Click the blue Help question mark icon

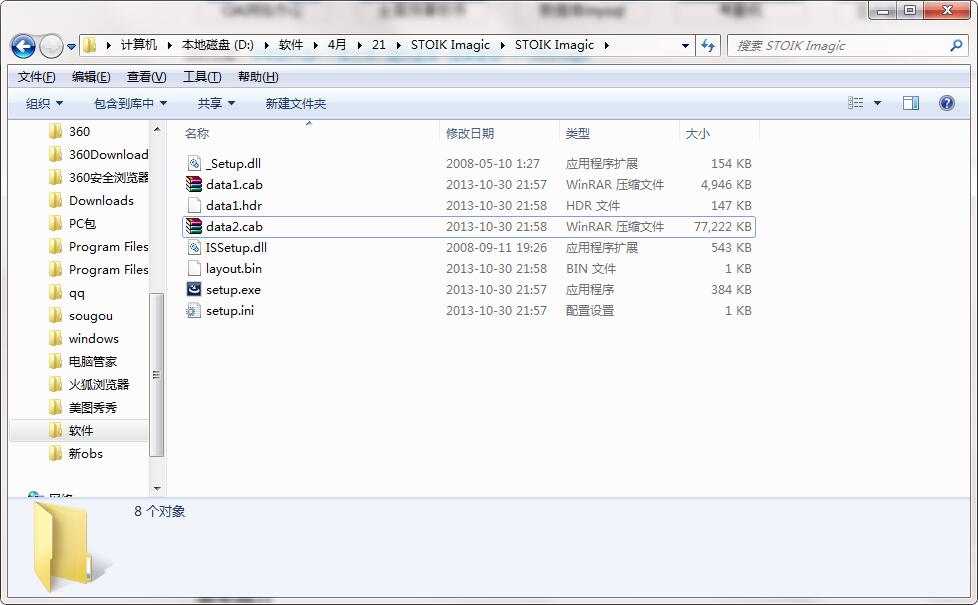[946, 103]
